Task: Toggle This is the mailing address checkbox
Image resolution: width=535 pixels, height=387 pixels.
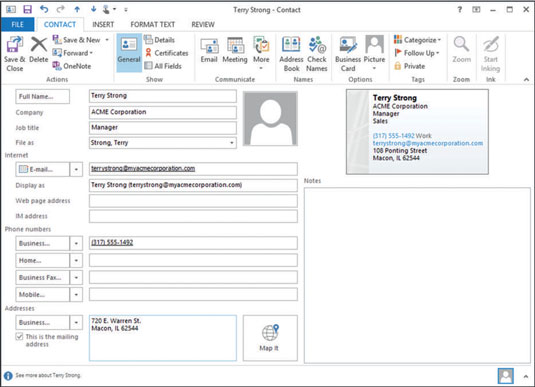Action: click(19, 336)
